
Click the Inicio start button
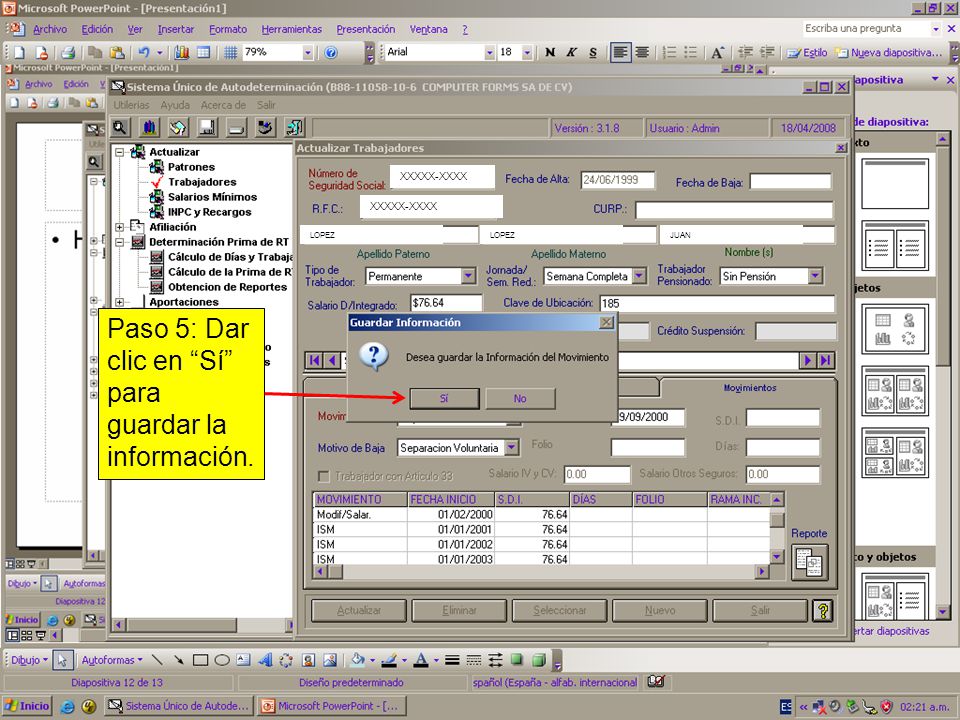coord(27,706)
